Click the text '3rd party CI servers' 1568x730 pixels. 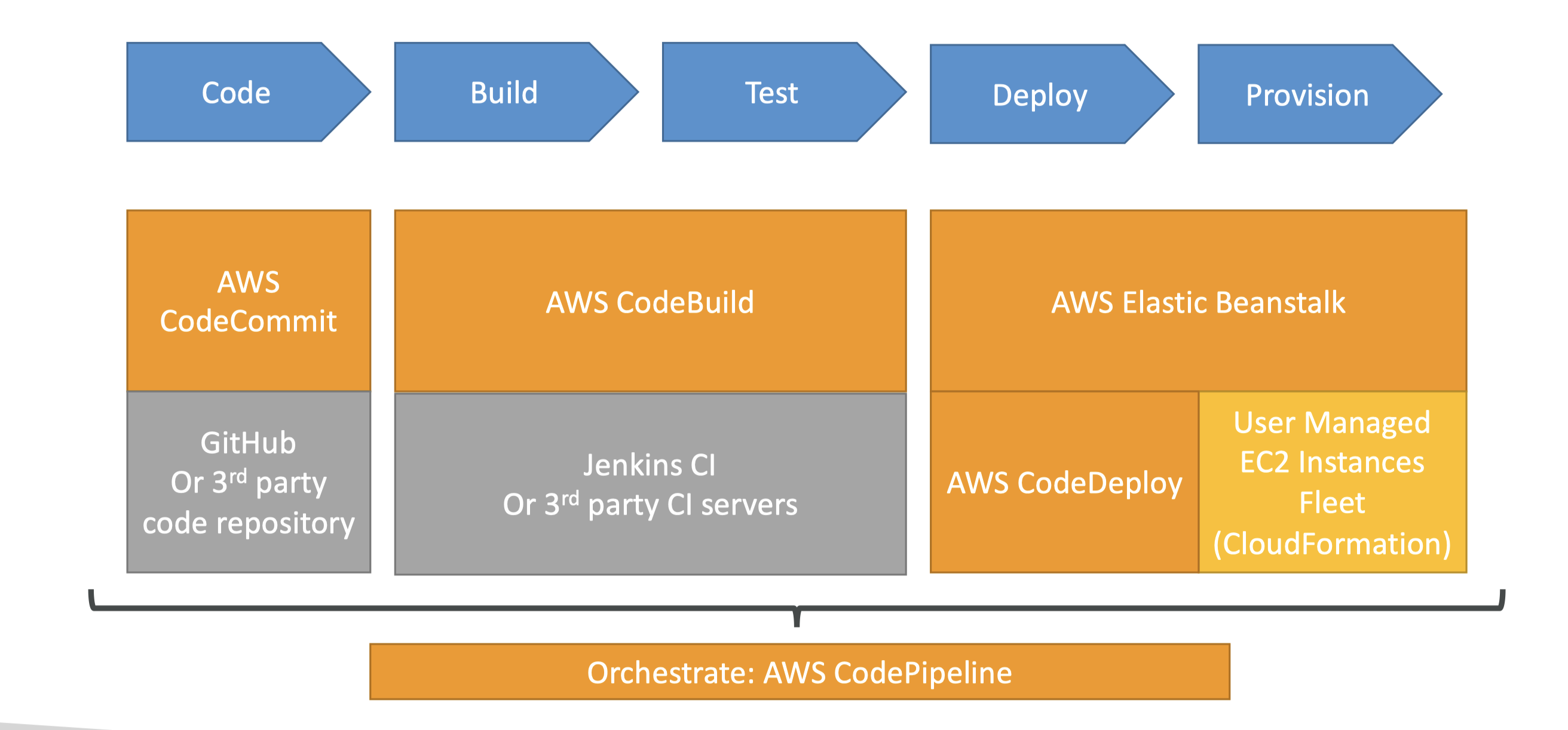[x=669, y=505]
